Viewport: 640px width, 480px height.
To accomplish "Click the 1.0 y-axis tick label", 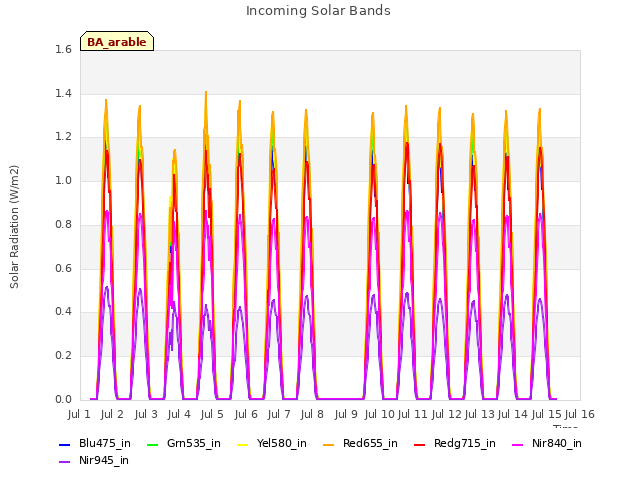I will pyautogui.click(x=64, y=180).
